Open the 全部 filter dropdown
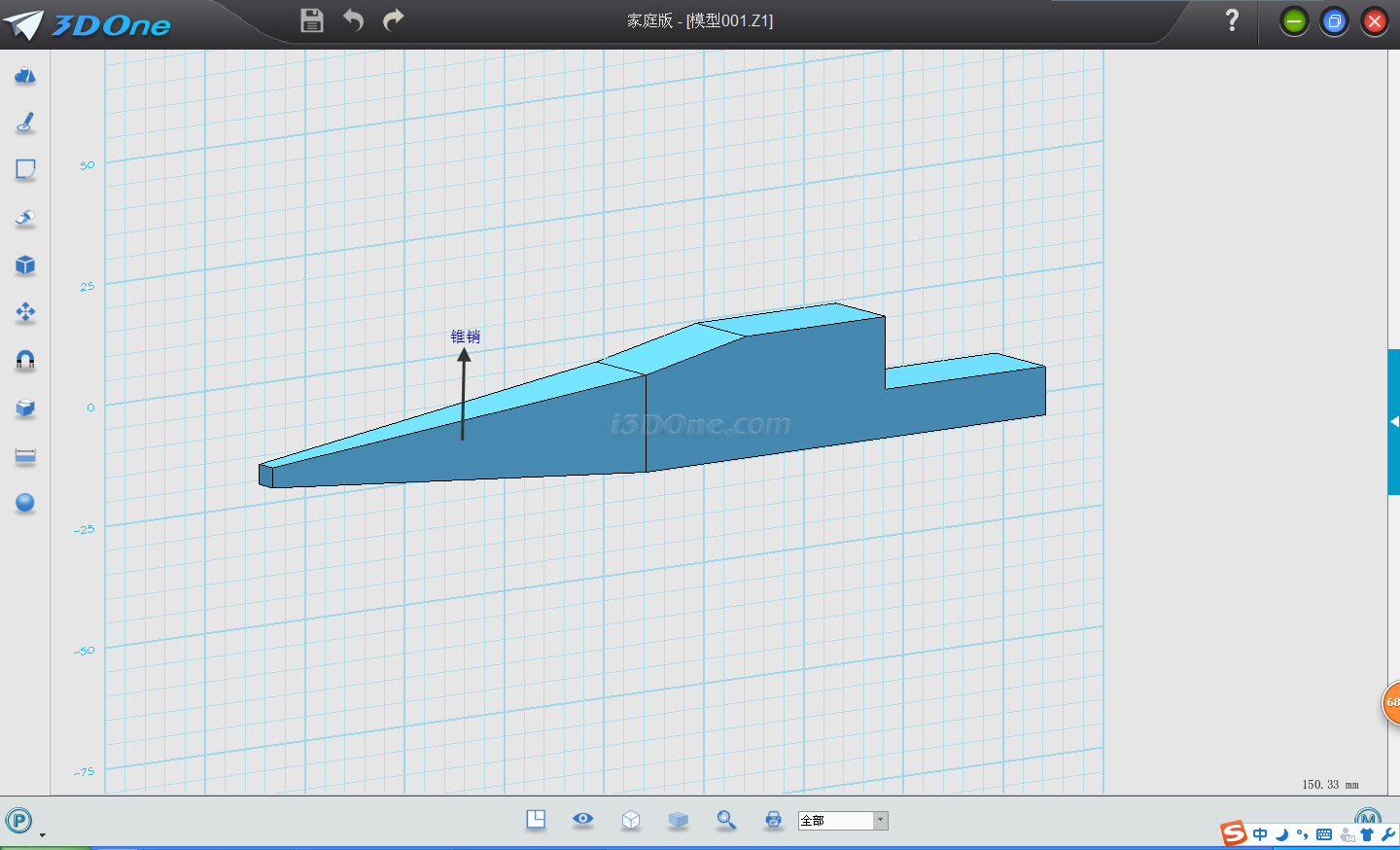 tap(880, 820)
